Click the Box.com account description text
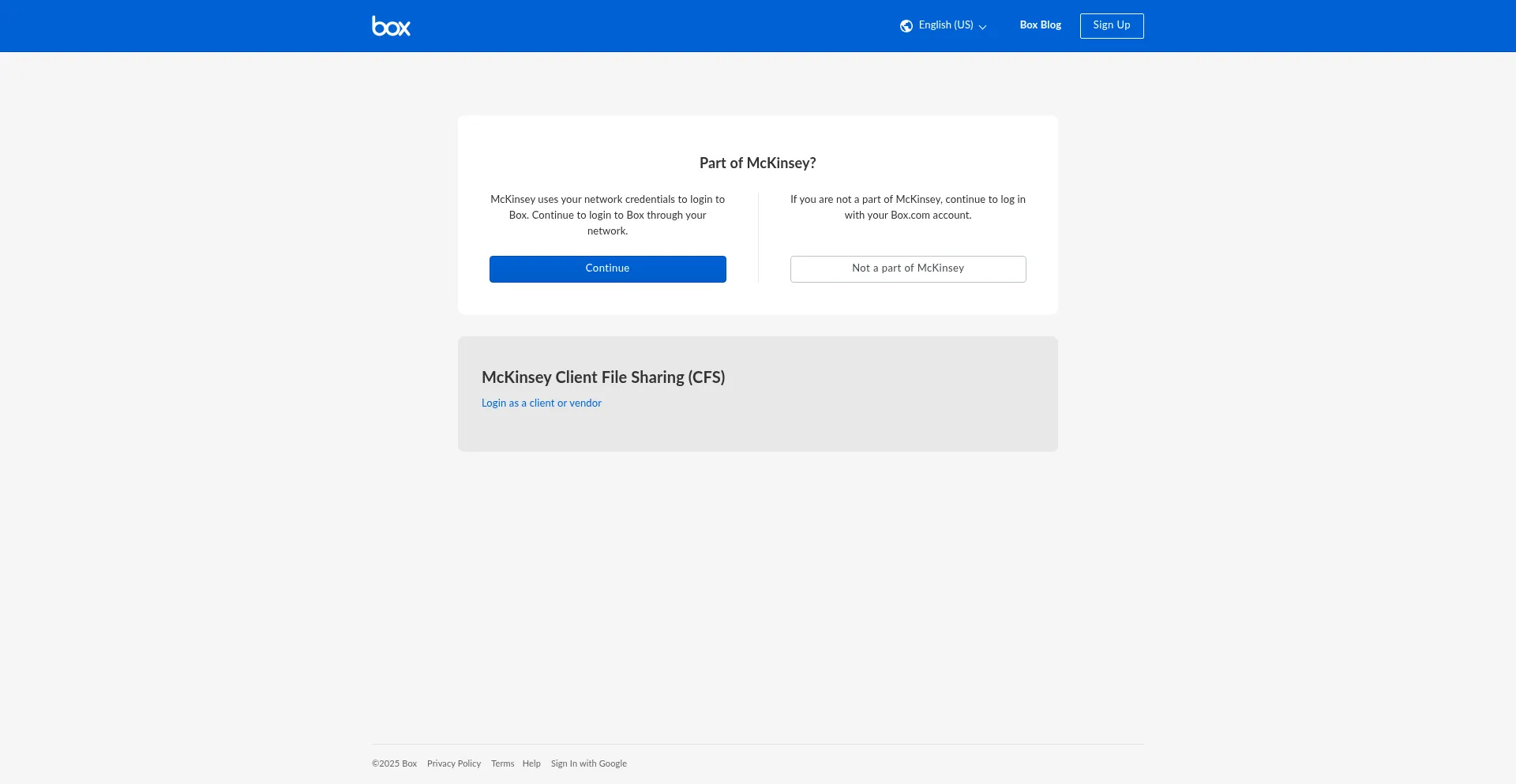This screenshot has height=784, width=1516. [907, 207]
